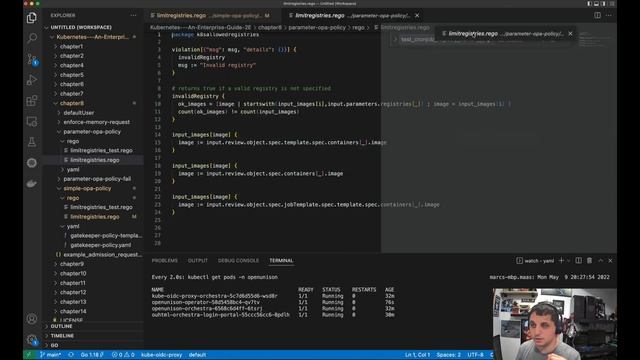
Task: Kill terminal with trash icon
Action: [x=589, y=260]
